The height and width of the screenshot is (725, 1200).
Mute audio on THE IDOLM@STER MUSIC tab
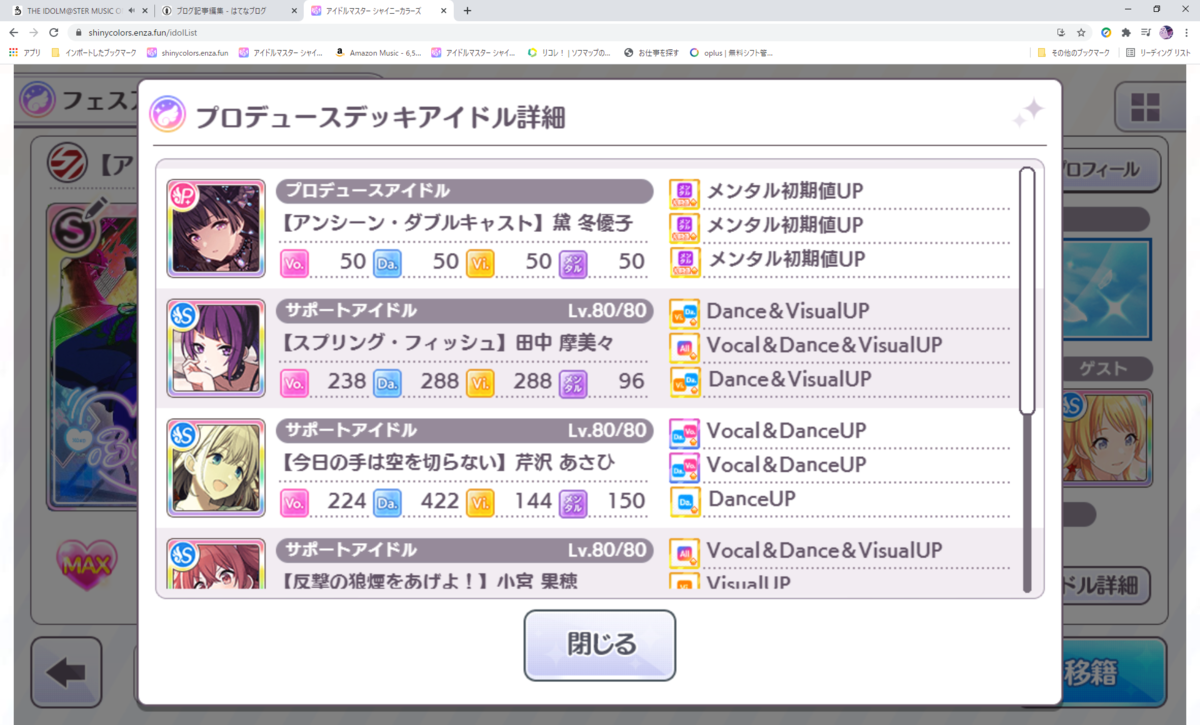click(132, 11)
